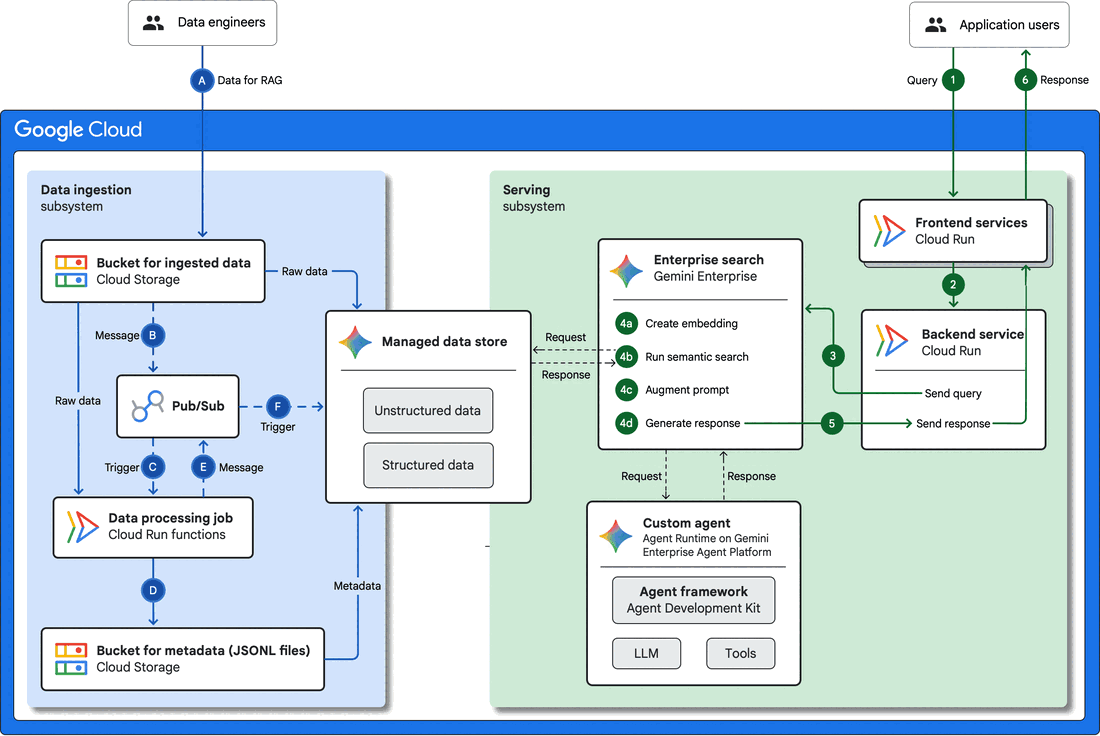Click the Google Cloud logo
1100x736 pixels.
pyautogui.click(x=78, y=129)
